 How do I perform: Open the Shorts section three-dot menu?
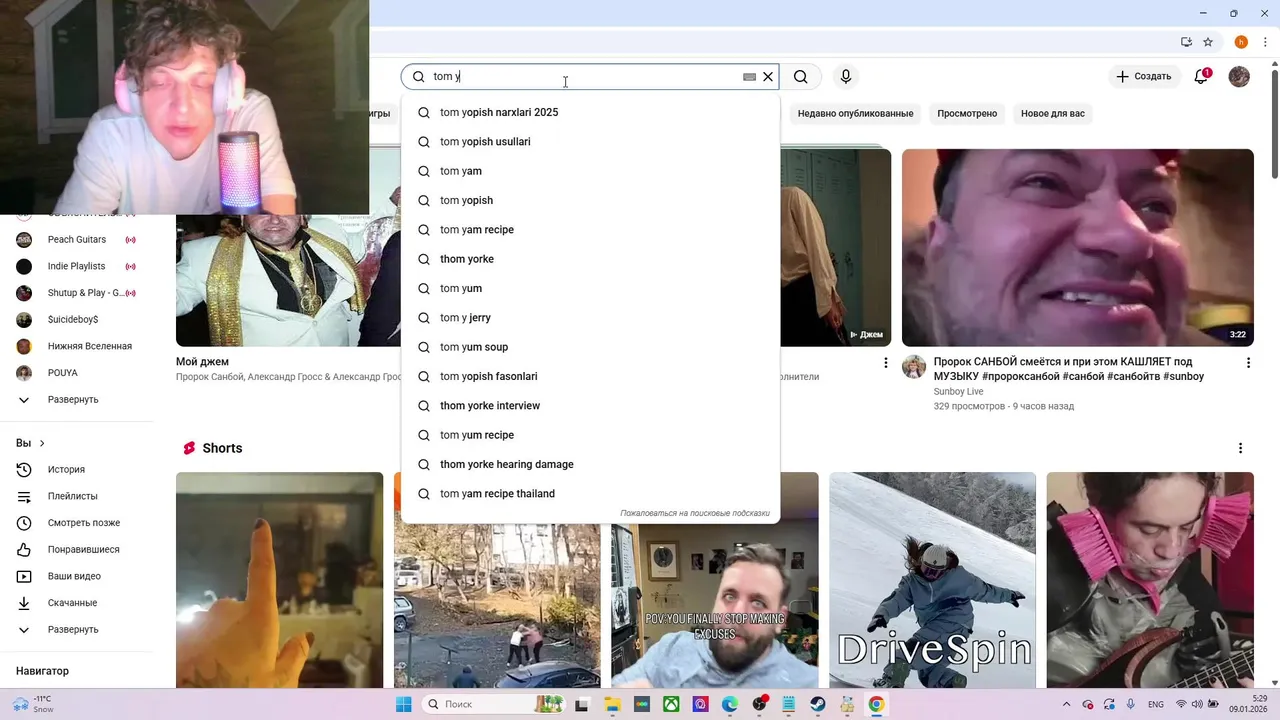(1240, 448)
